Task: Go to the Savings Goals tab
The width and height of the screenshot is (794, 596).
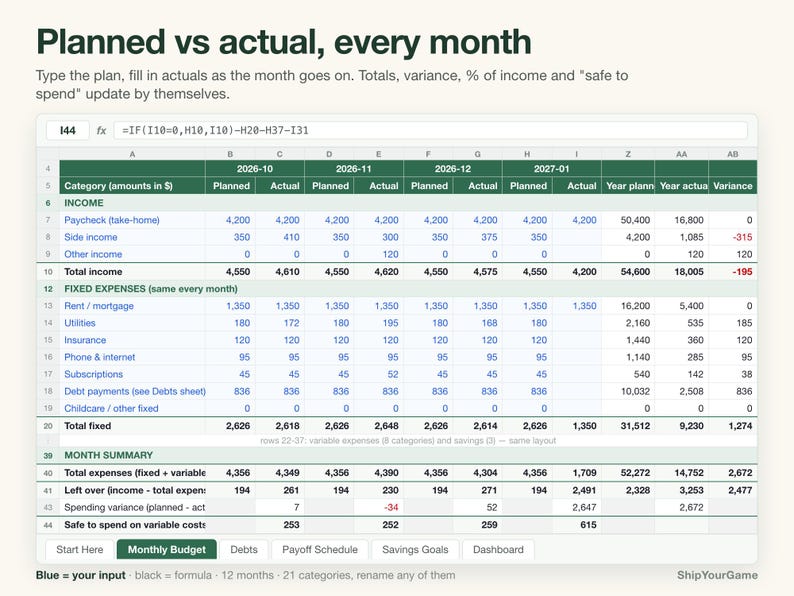Action: click(x=415, y=549)
